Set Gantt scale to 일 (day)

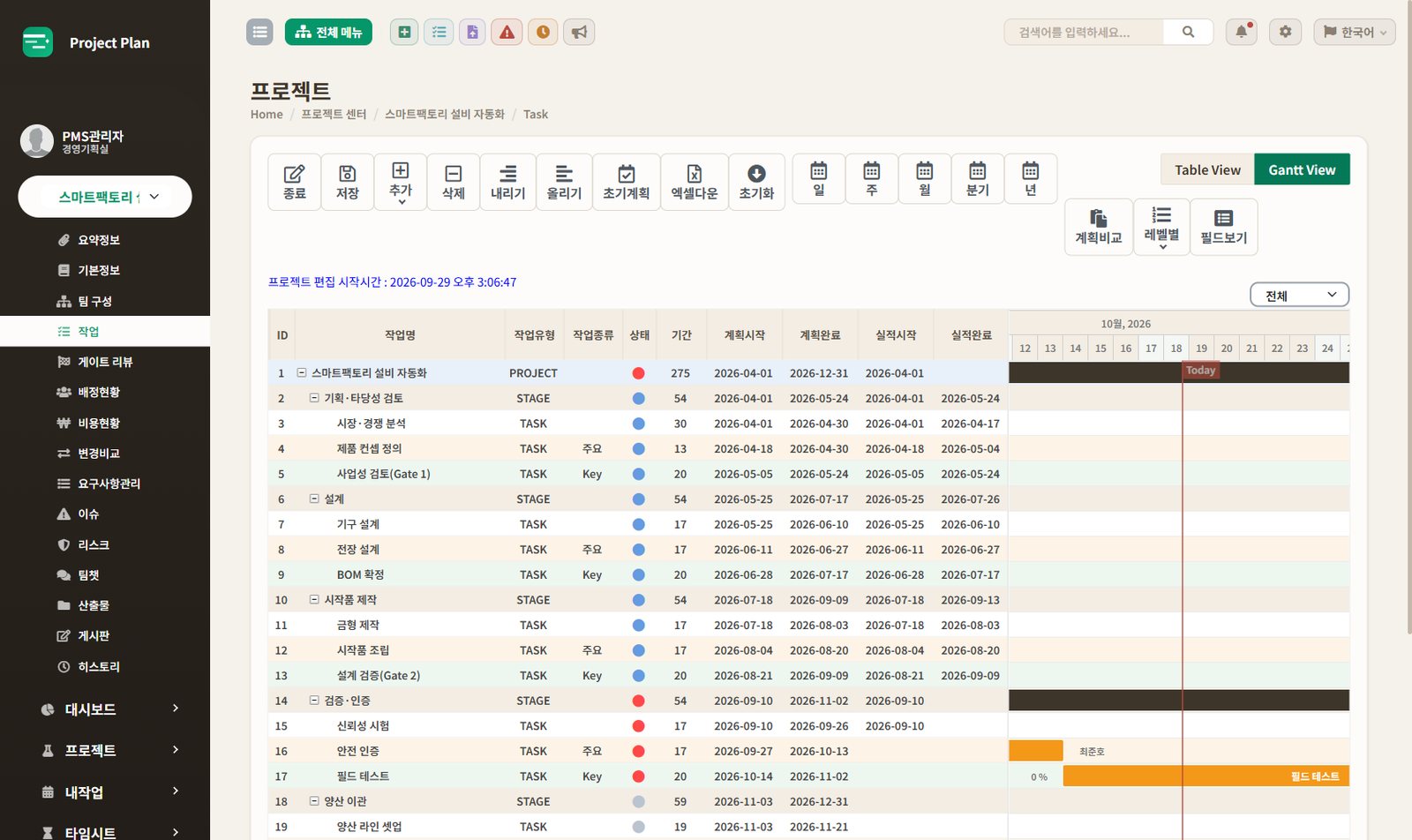[x=819, y=179]
